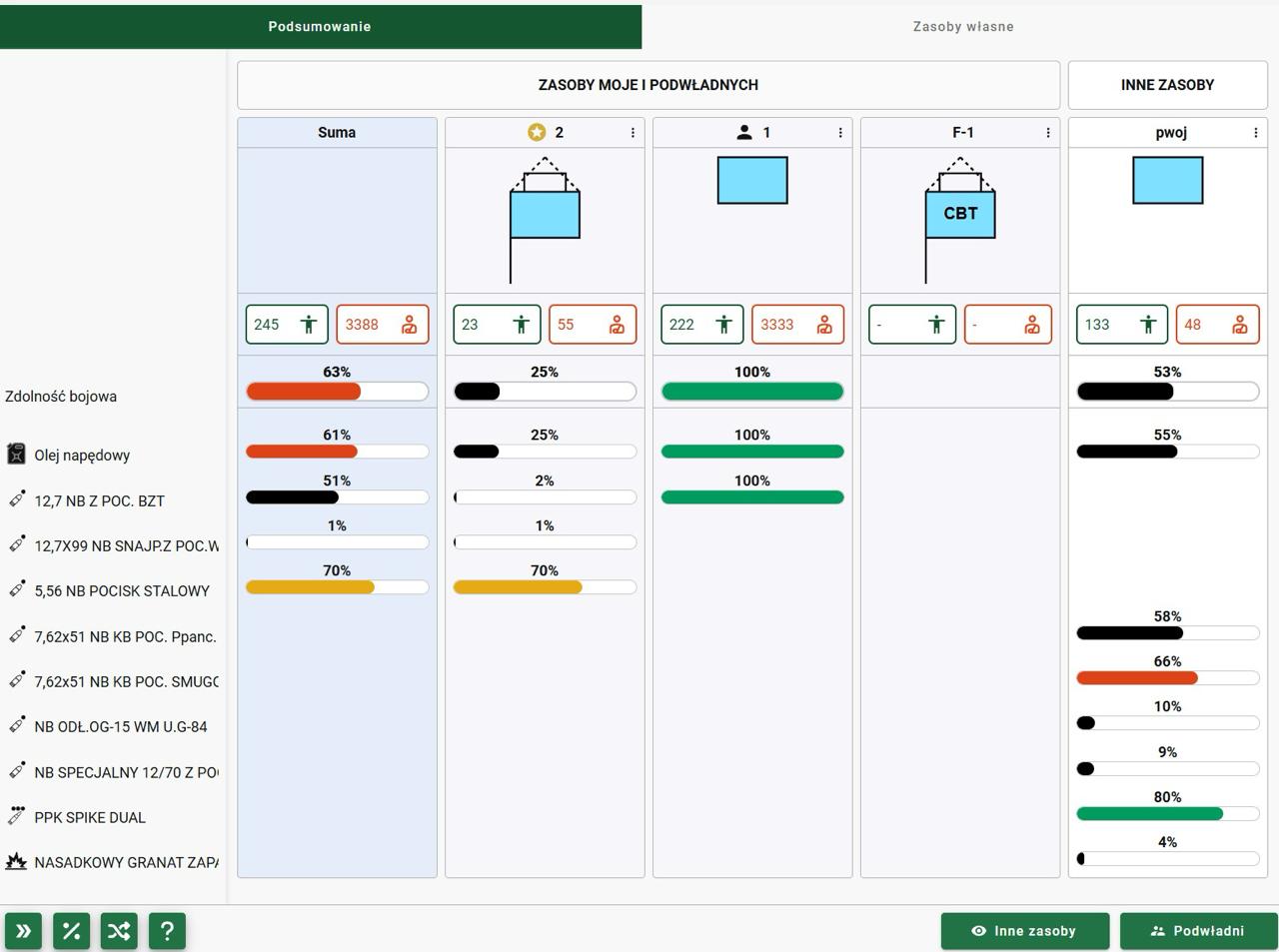Toggle Inne zasoby visibility button
This screenshot has height=952, width=1279.
click(1024, 931)
